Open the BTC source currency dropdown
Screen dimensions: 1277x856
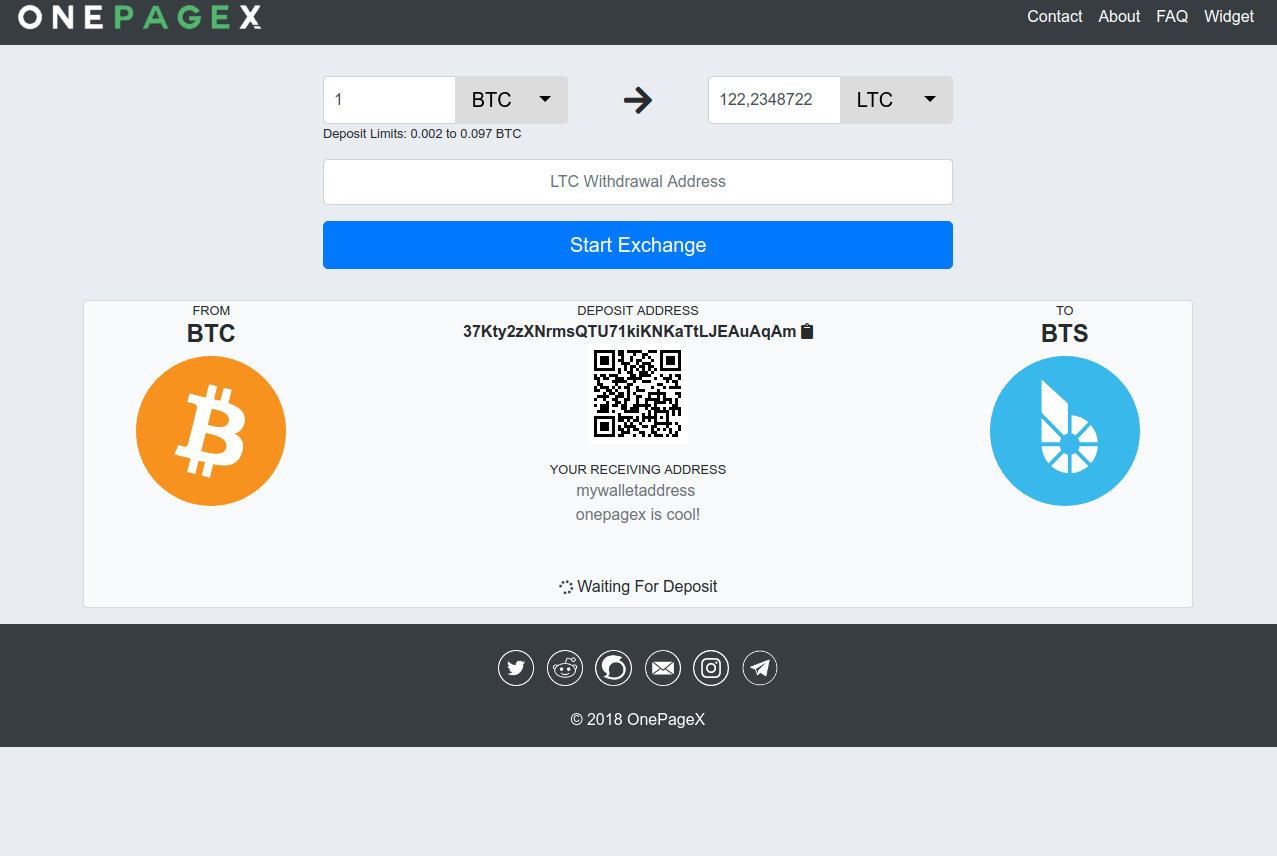point(512,100)
